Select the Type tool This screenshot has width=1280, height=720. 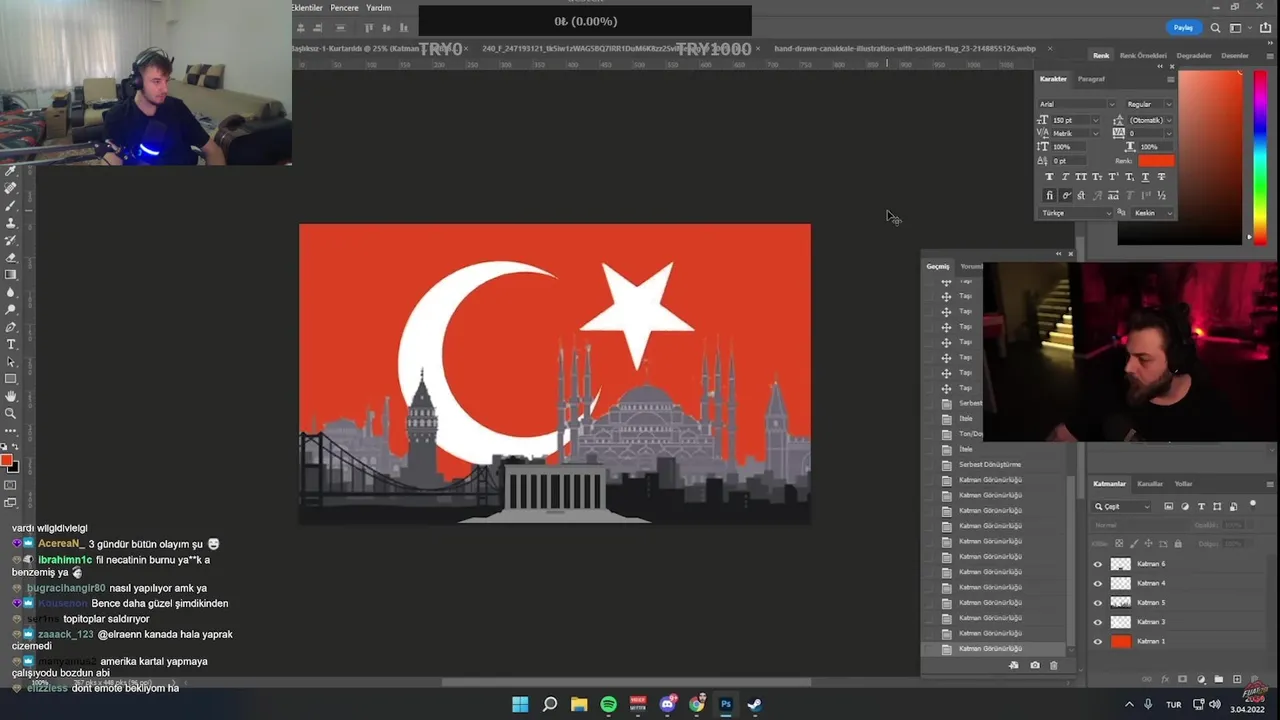(10, 345)
